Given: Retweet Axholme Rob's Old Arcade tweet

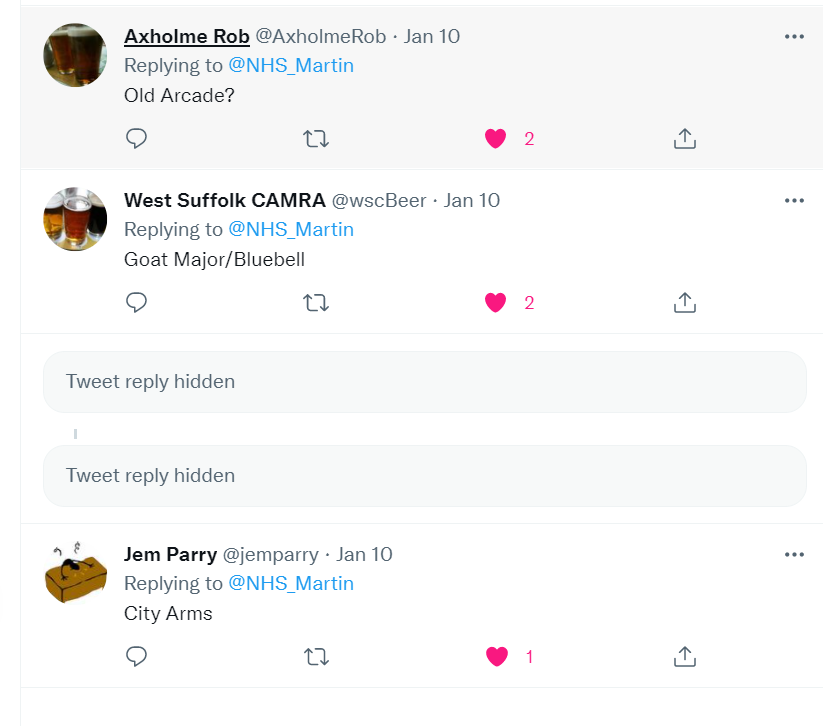Looking at the screenshot, I should pos(316,139).
